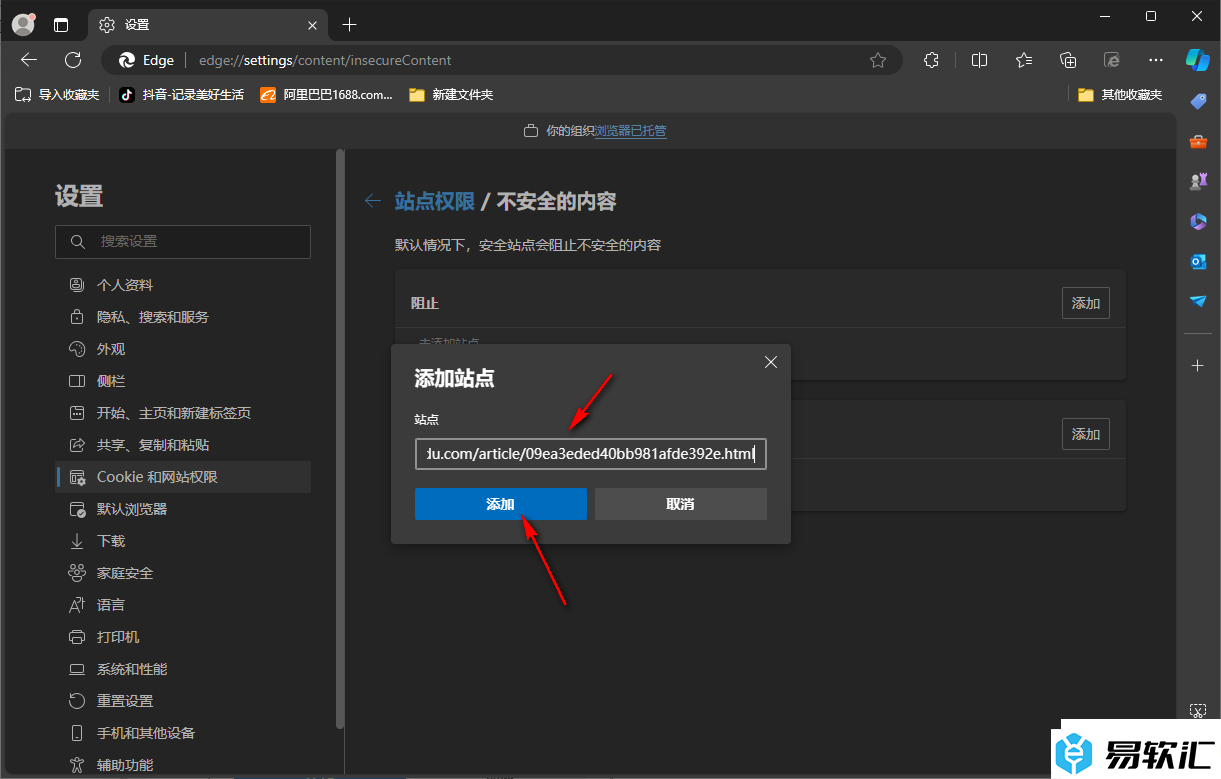
Task: Click the Add button in the dialog
Action: tap(500, 504)
